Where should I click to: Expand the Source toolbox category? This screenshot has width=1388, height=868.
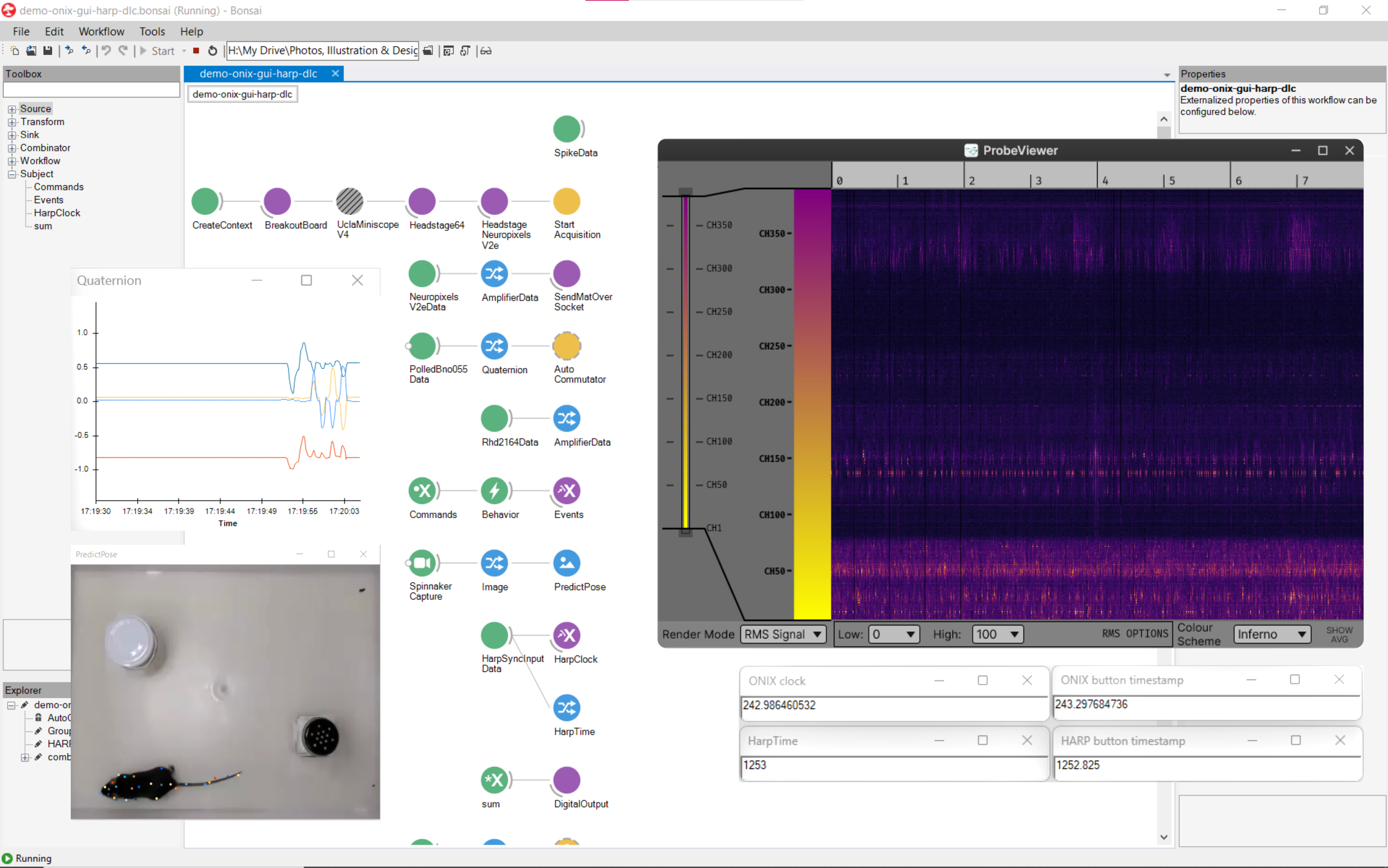[12, 109]
